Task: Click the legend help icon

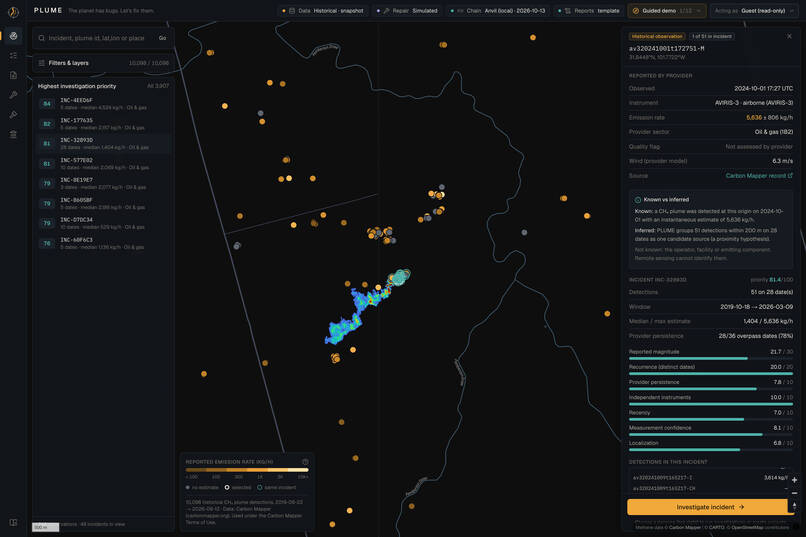Action: click(x=305, y=461)
